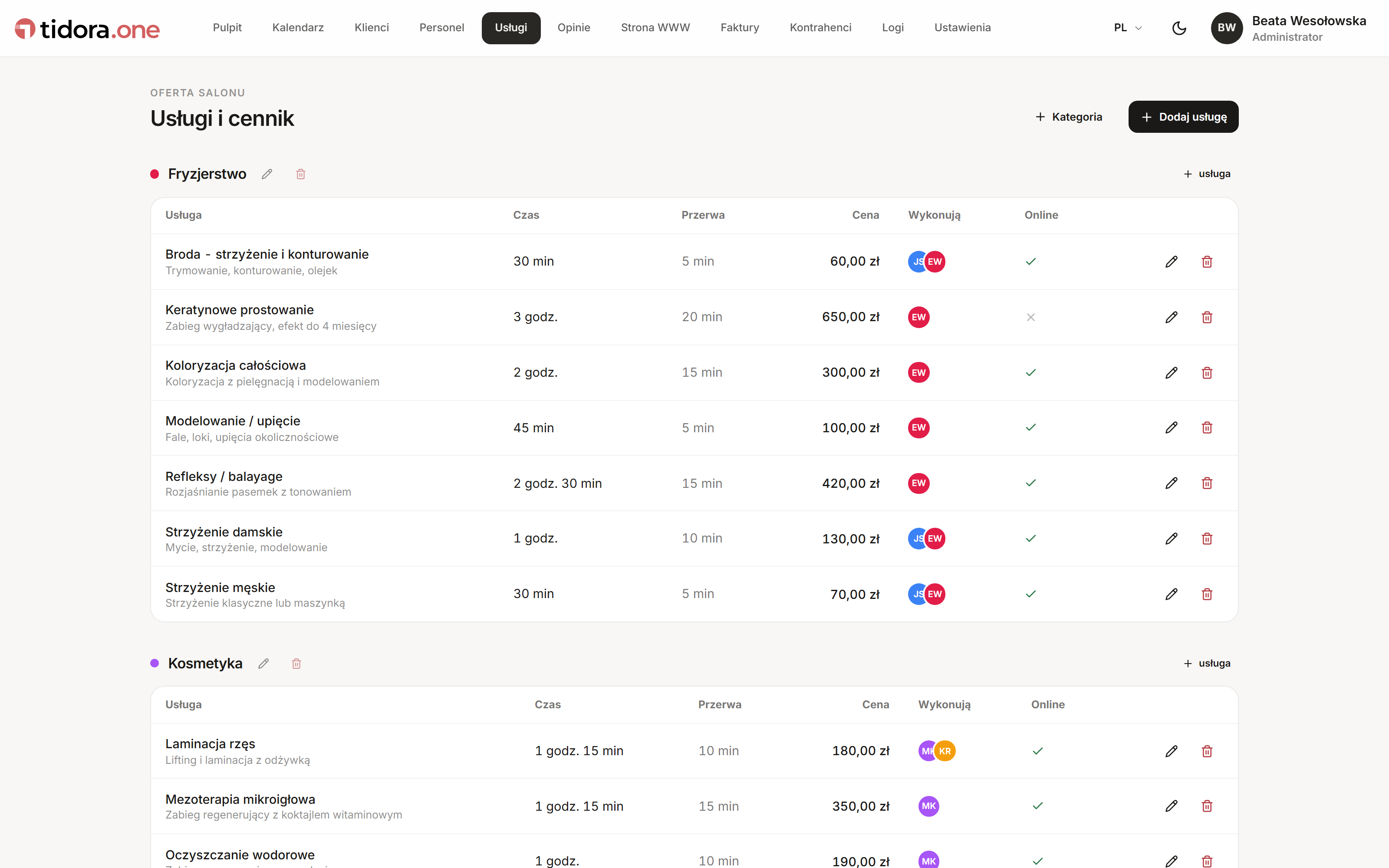The width and height of the screenshot is (1389, 868).
Task: Delete Koloryzacja całościowa service
Action: tap(1207, 372)
